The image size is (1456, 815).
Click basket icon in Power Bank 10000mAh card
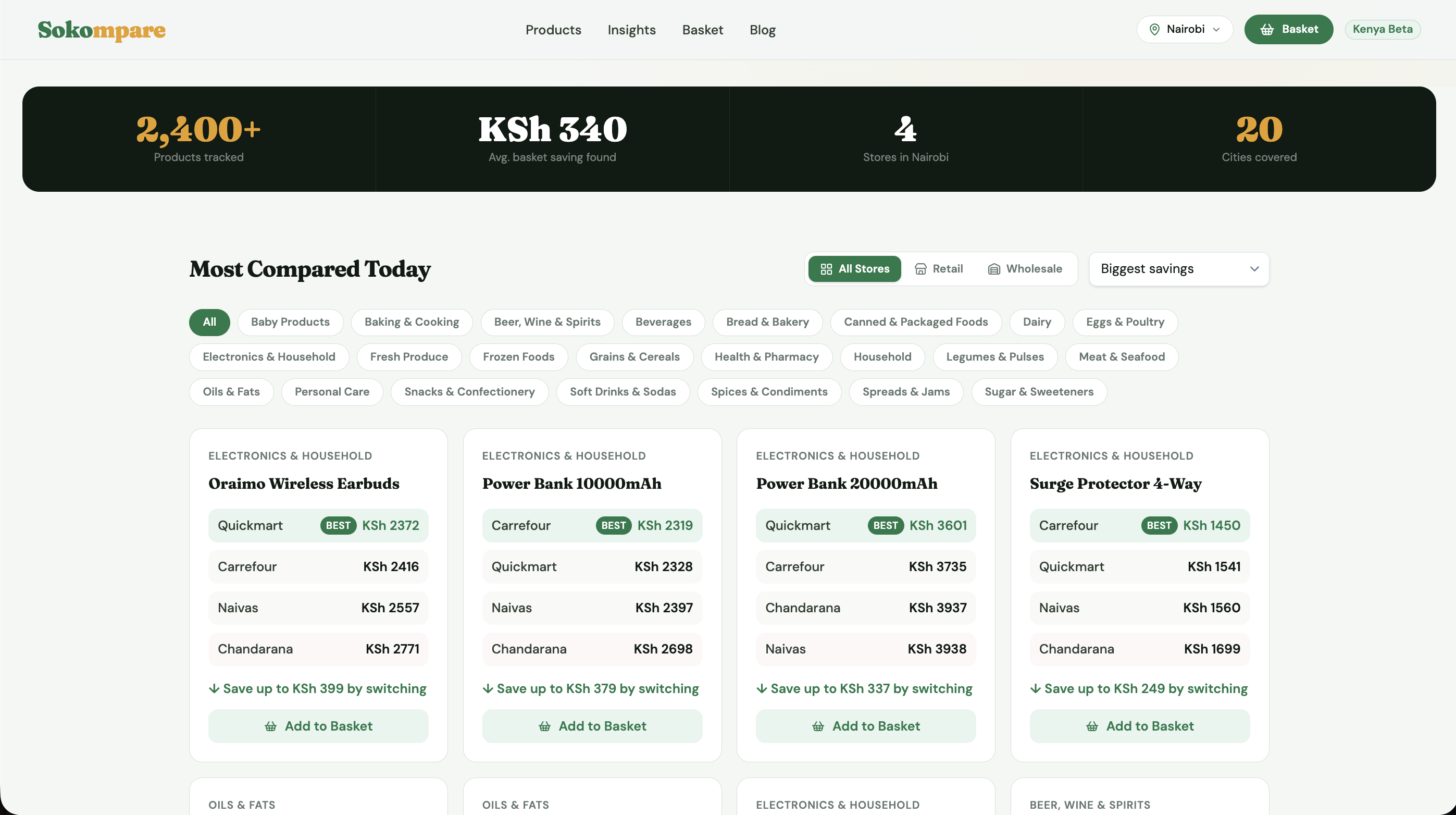tap(544, 726)
